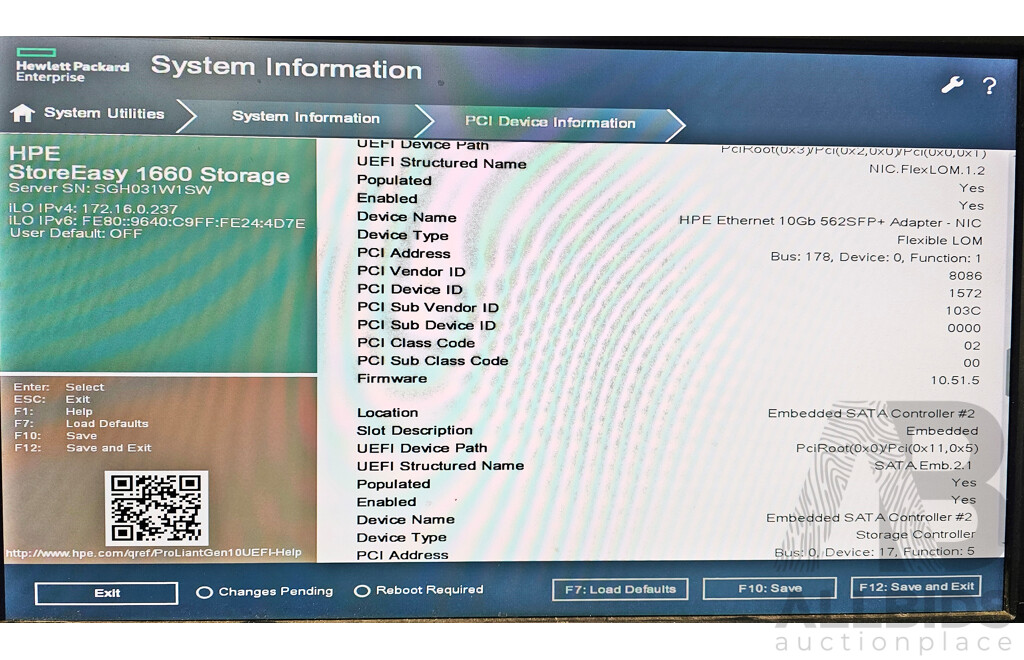Click the F7: Load Defaults key hint

[x=81, y=424]
